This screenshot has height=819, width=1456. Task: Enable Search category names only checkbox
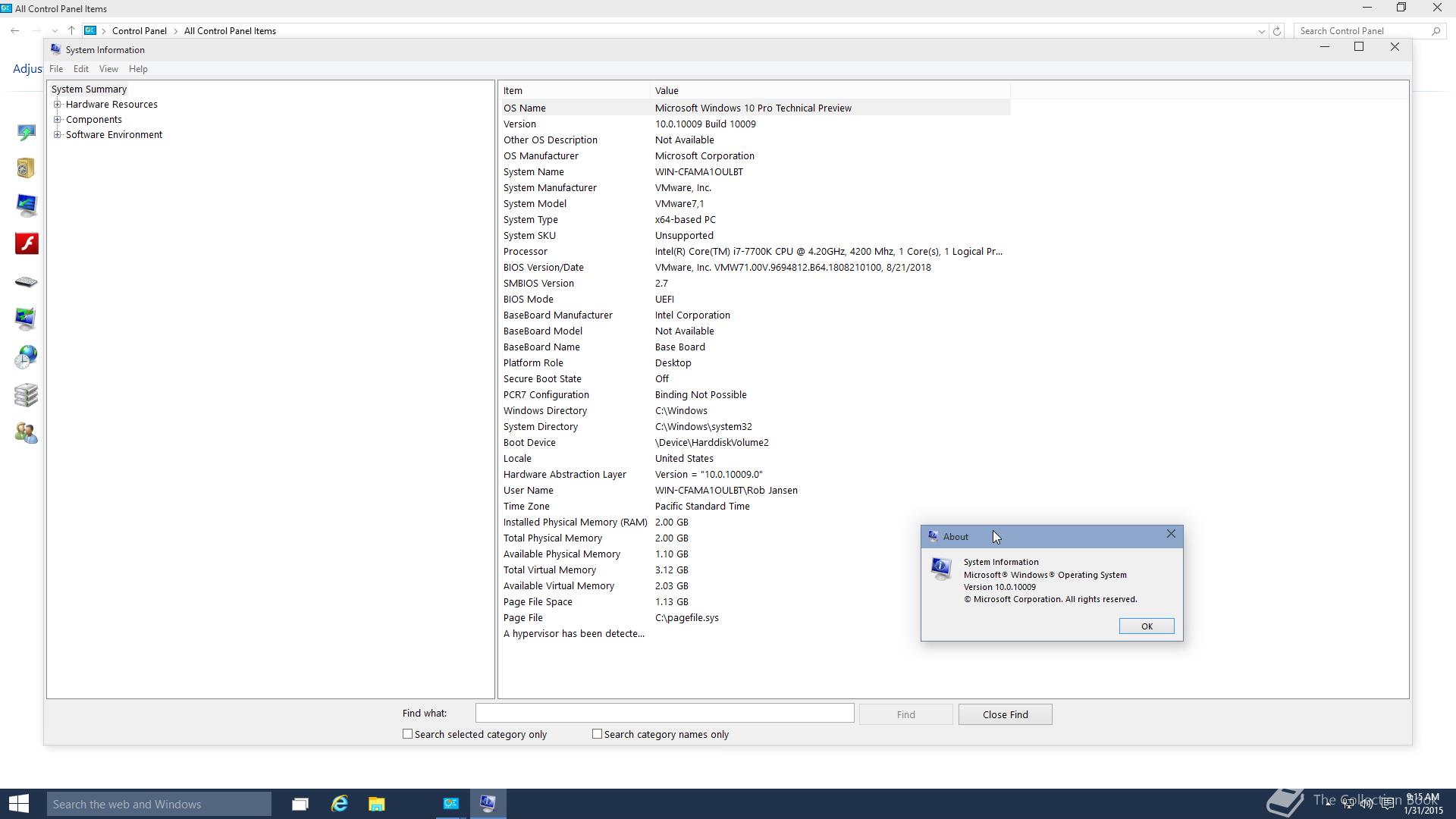coord(597,734)
